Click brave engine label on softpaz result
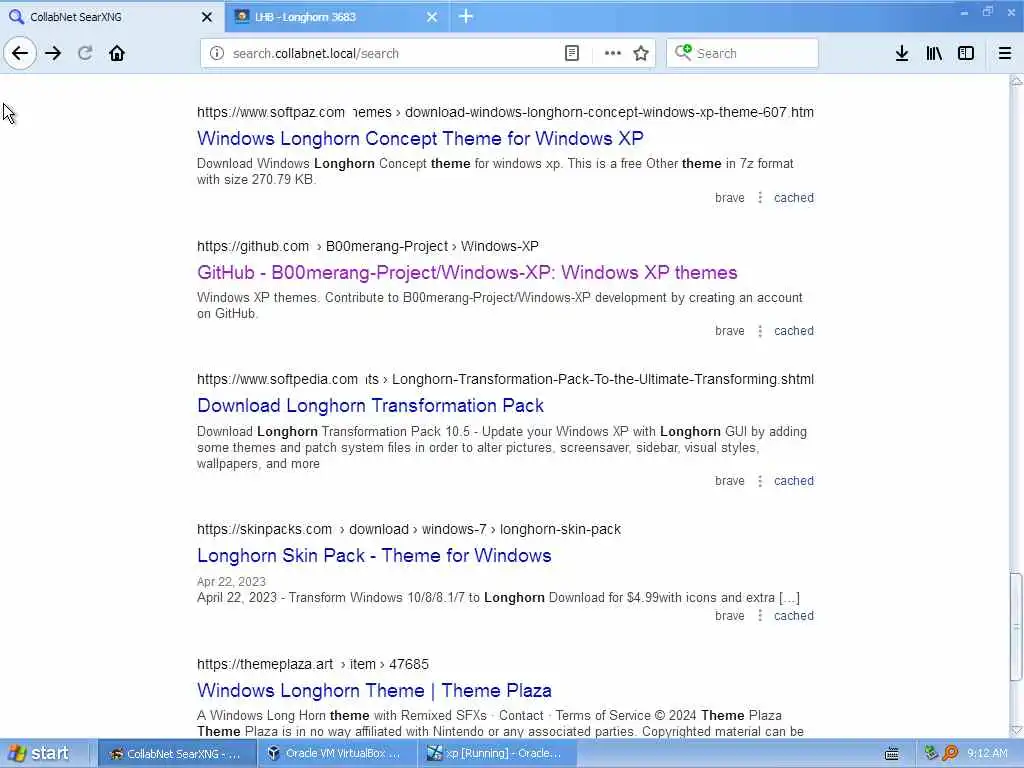 (x=729, y=198)
